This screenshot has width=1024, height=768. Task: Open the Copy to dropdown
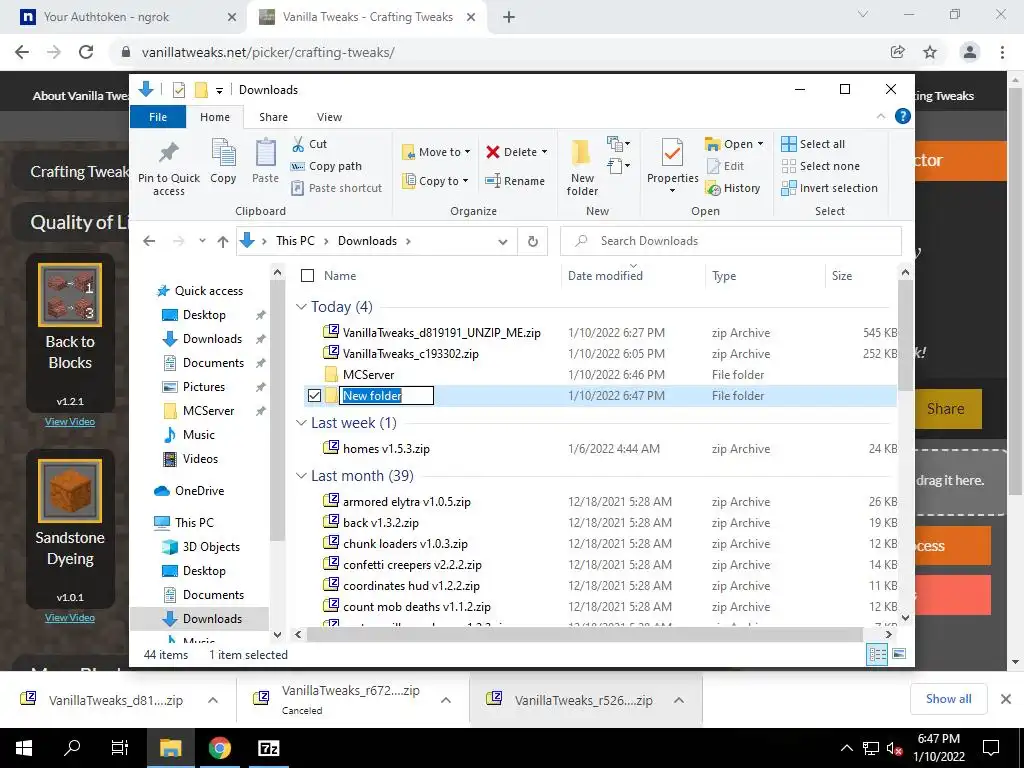[435, 181]
